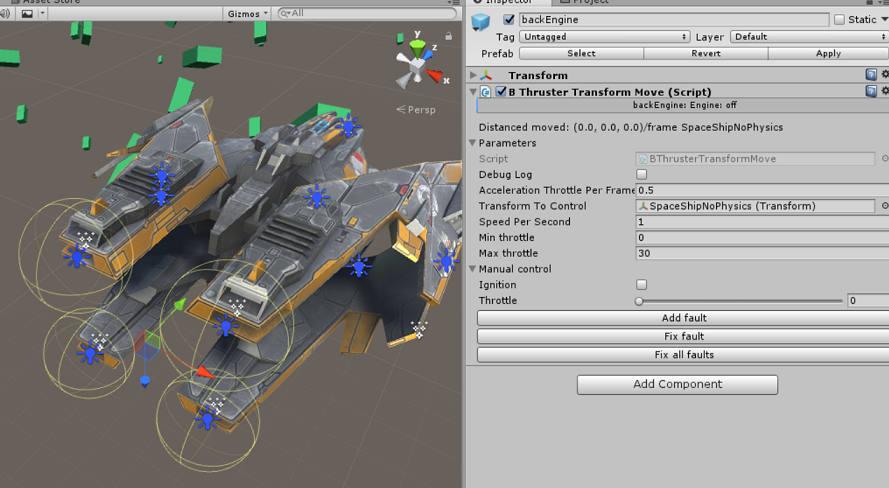The width and height of the screenshot is (889, 488).
Task: Click the Prefab Apply button
Action: (828, 53)
